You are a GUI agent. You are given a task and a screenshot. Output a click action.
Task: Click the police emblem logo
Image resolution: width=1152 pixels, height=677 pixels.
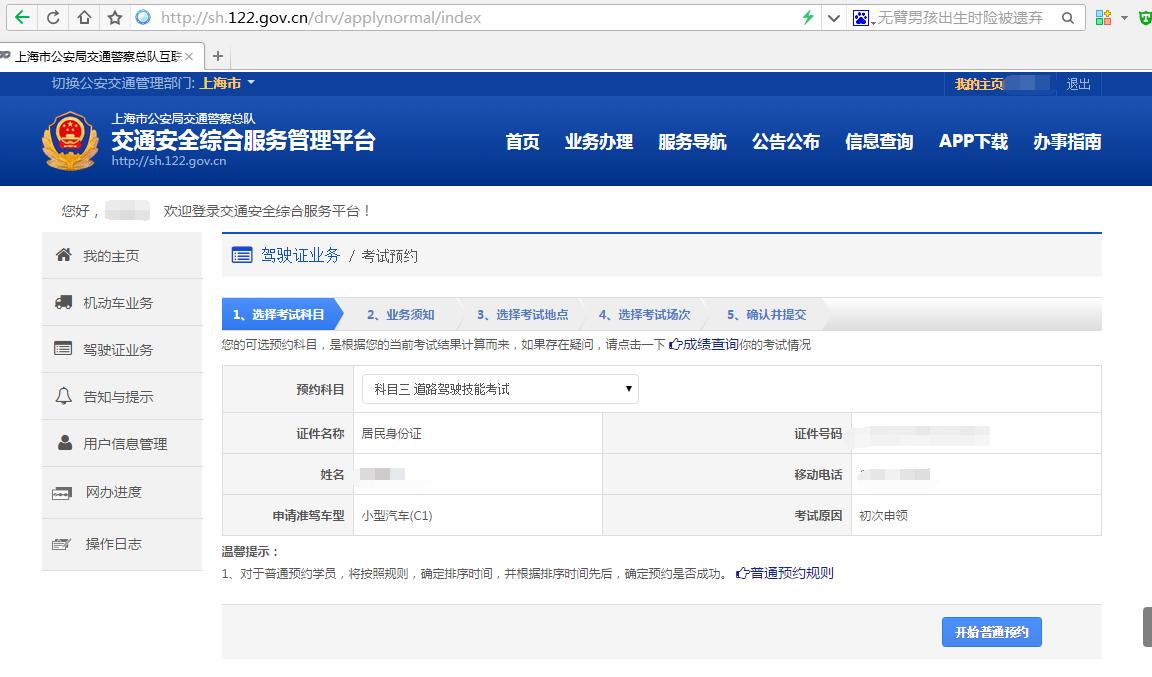coord(69,140)
